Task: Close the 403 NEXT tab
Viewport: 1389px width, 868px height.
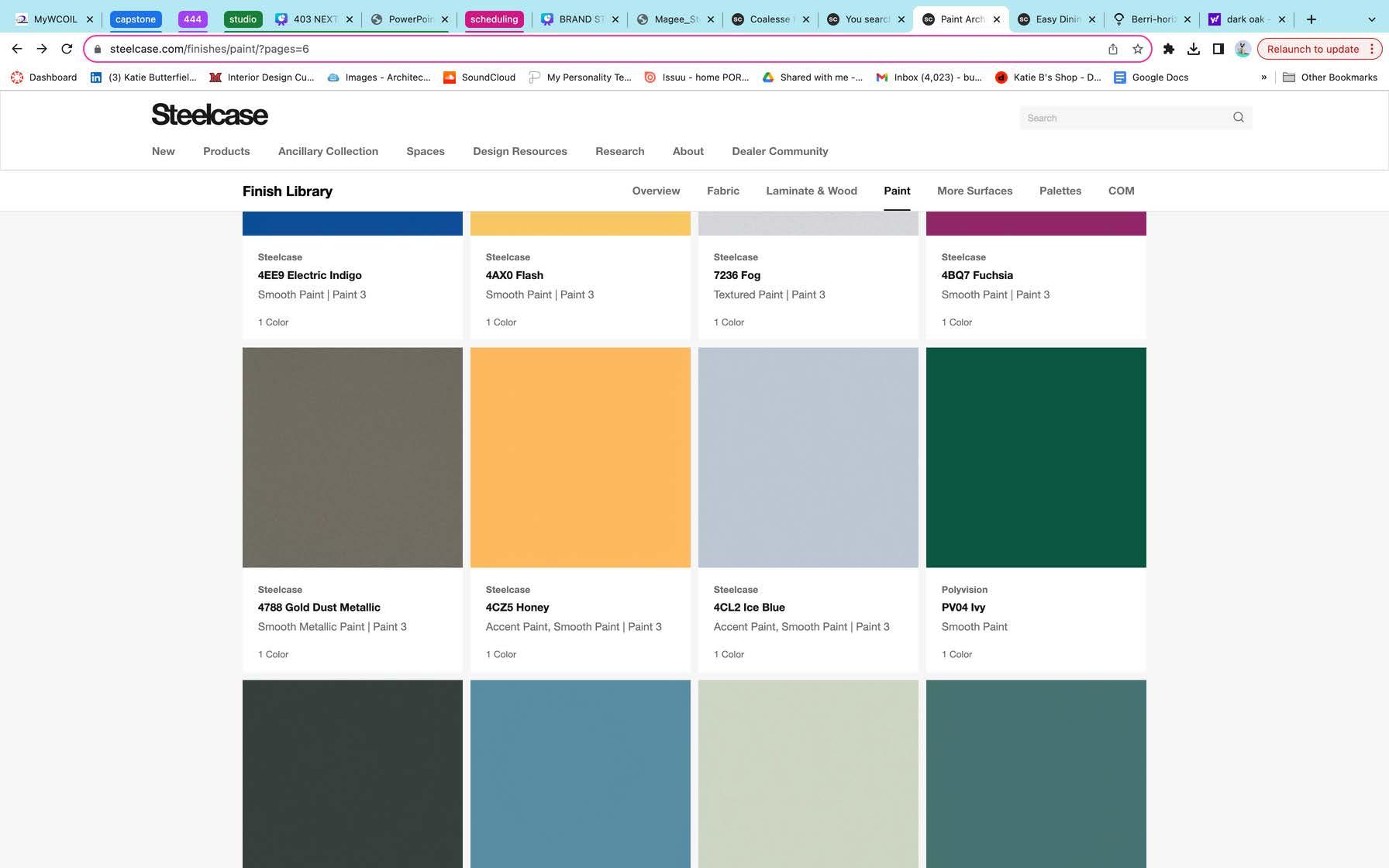Action: click(x=349, y=19)
